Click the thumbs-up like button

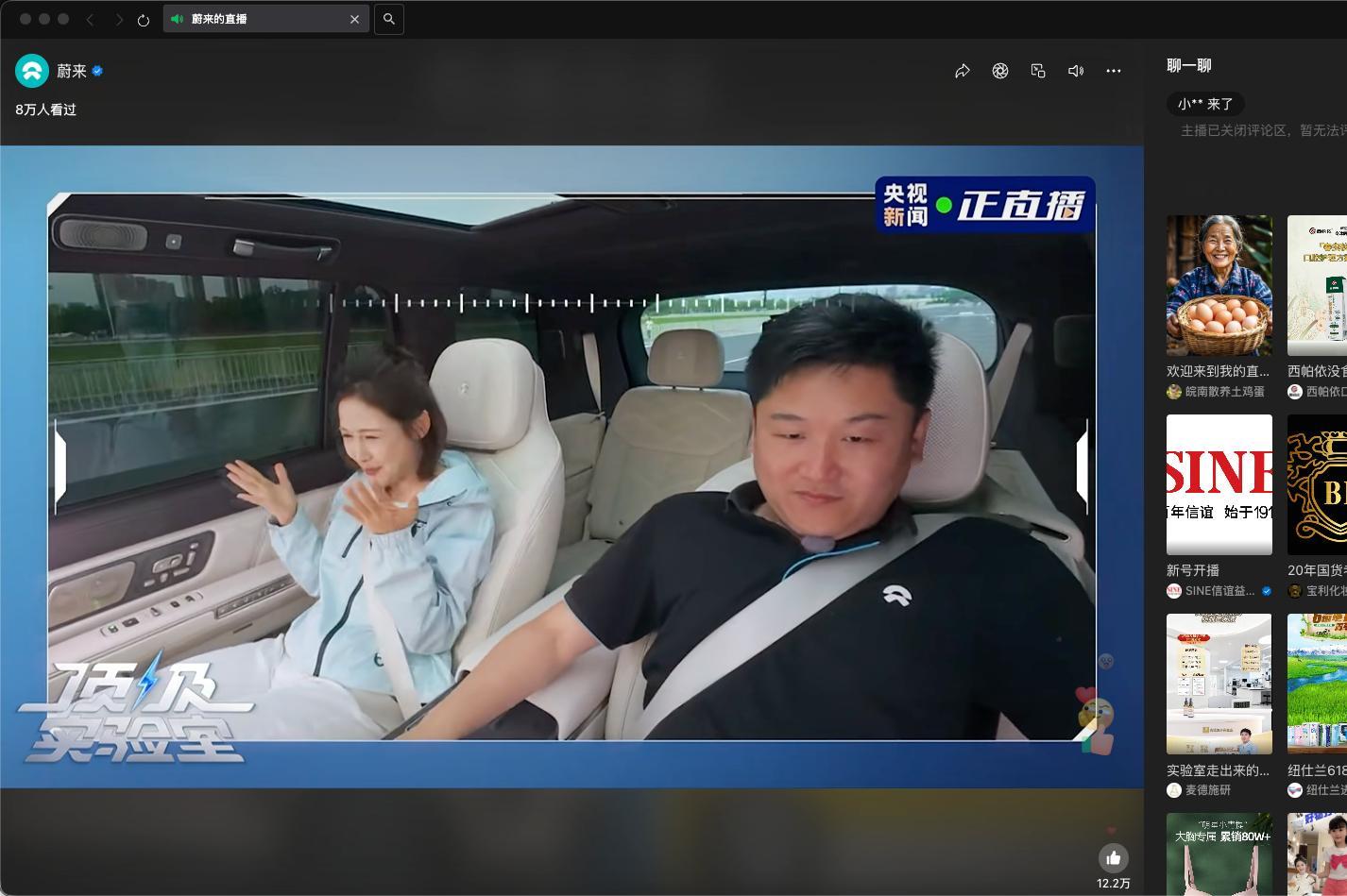pyautogui.click(x=1114, y=858)
